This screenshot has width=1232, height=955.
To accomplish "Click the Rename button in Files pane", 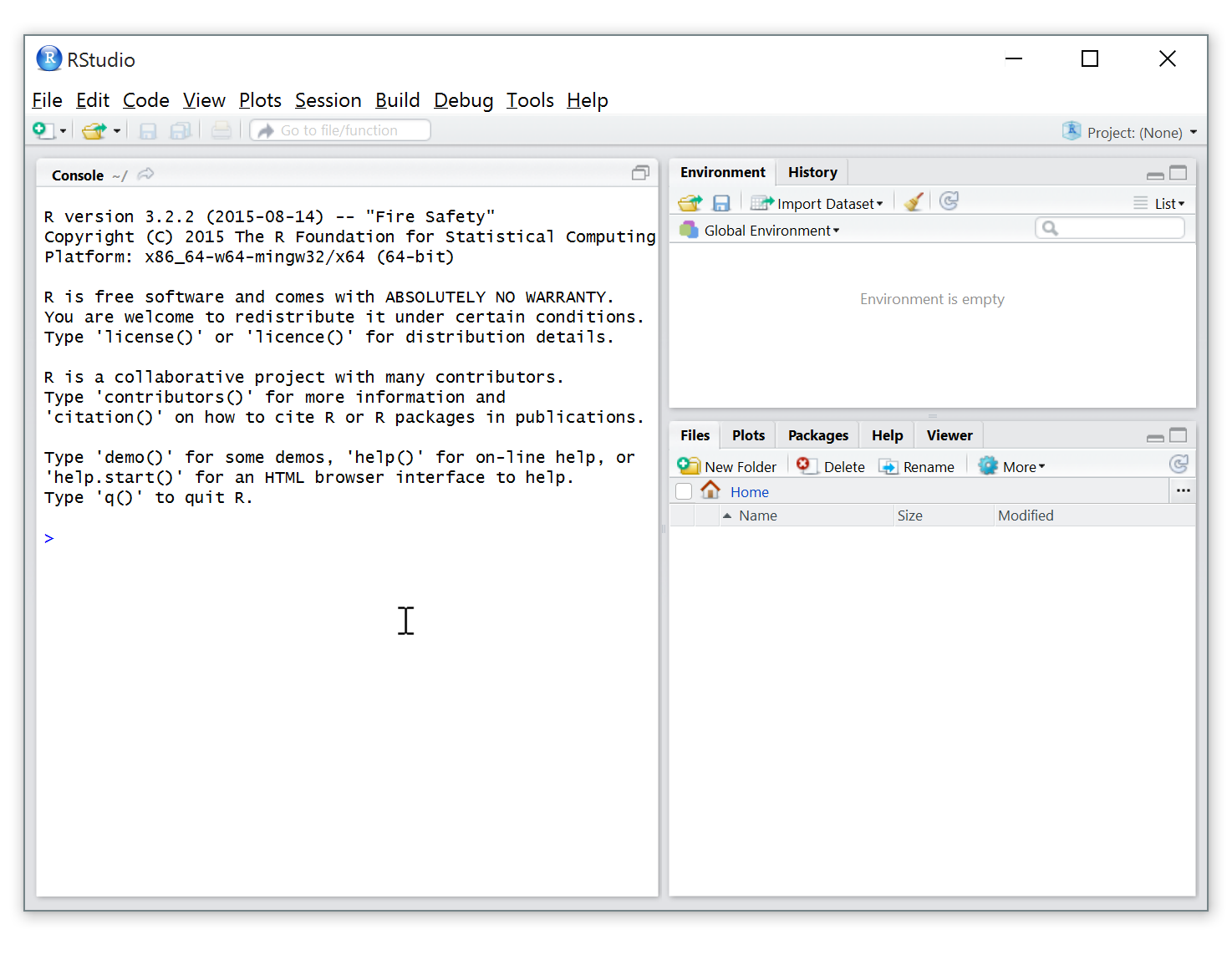I will coord(917,466).
